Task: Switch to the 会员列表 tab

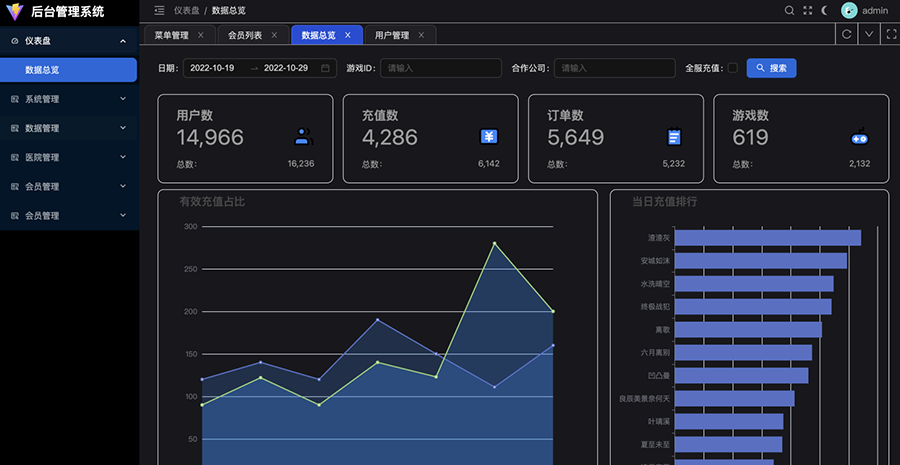Action: (x=253, y=35)
